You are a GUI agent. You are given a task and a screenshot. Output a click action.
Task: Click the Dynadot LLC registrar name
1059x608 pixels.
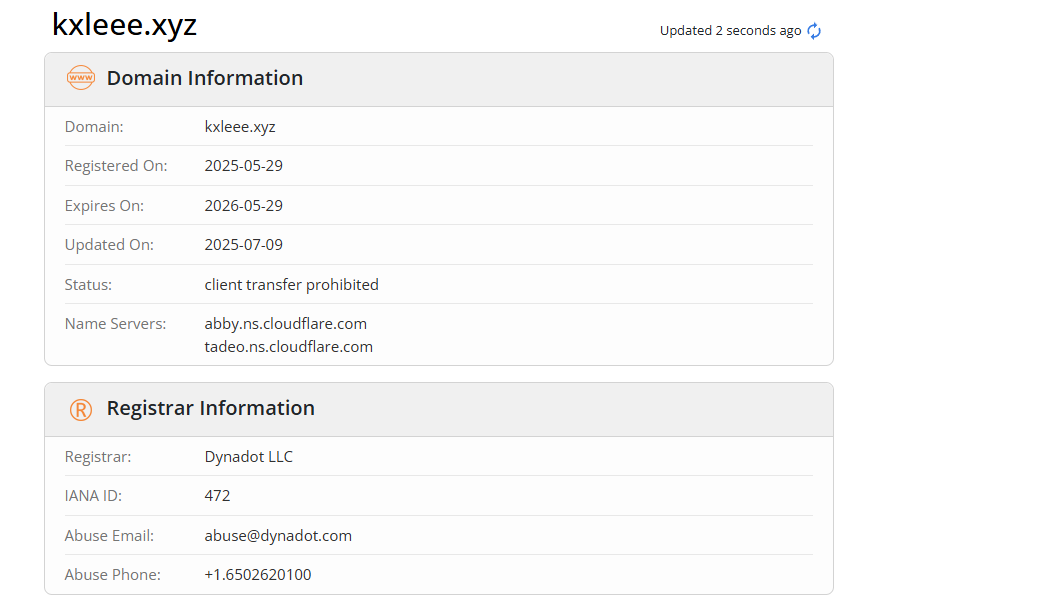(249, 457)
